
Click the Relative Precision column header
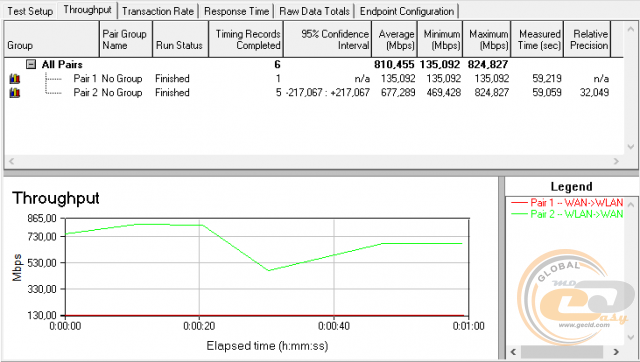tap(587, 39)
